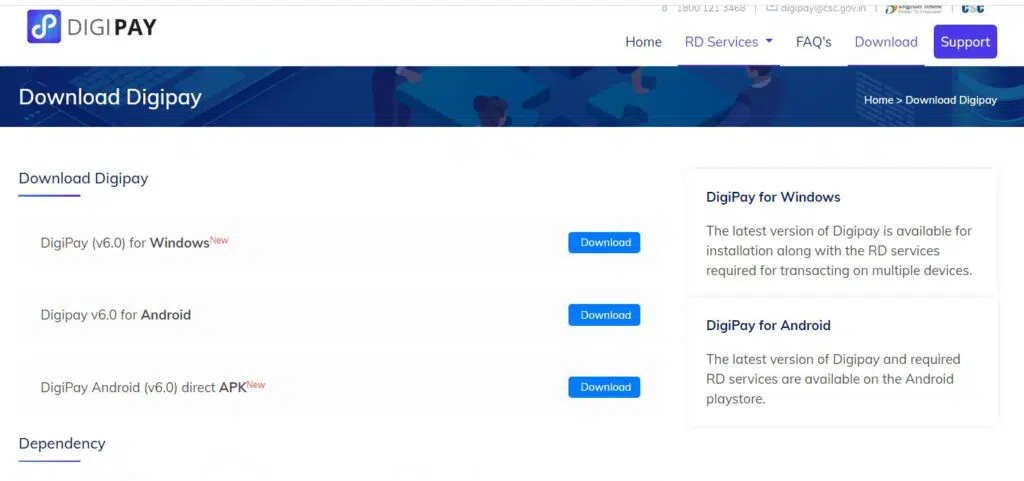Image resolution: width=1024 pixels, height=481 pixels.
Task: Click the Dependency section heading
Action: [62, 443]
